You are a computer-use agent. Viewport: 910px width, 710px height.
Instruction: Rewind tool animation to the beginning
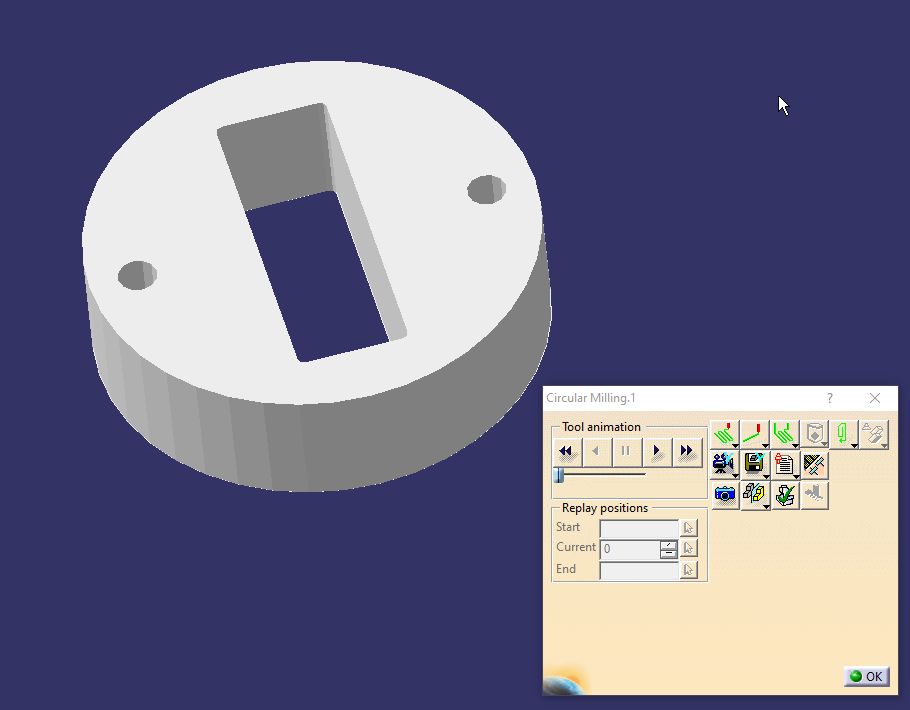[x=566, y=451]
